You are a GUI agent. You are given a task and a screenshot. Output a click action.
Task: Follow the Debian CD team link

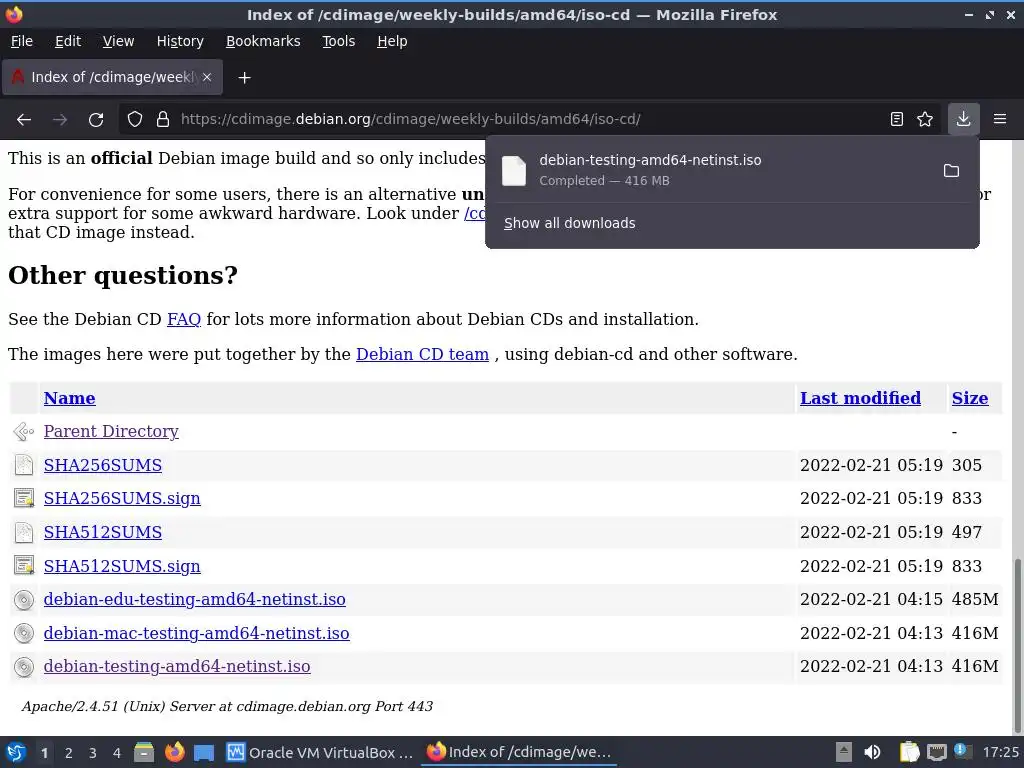tap(422, 354)
